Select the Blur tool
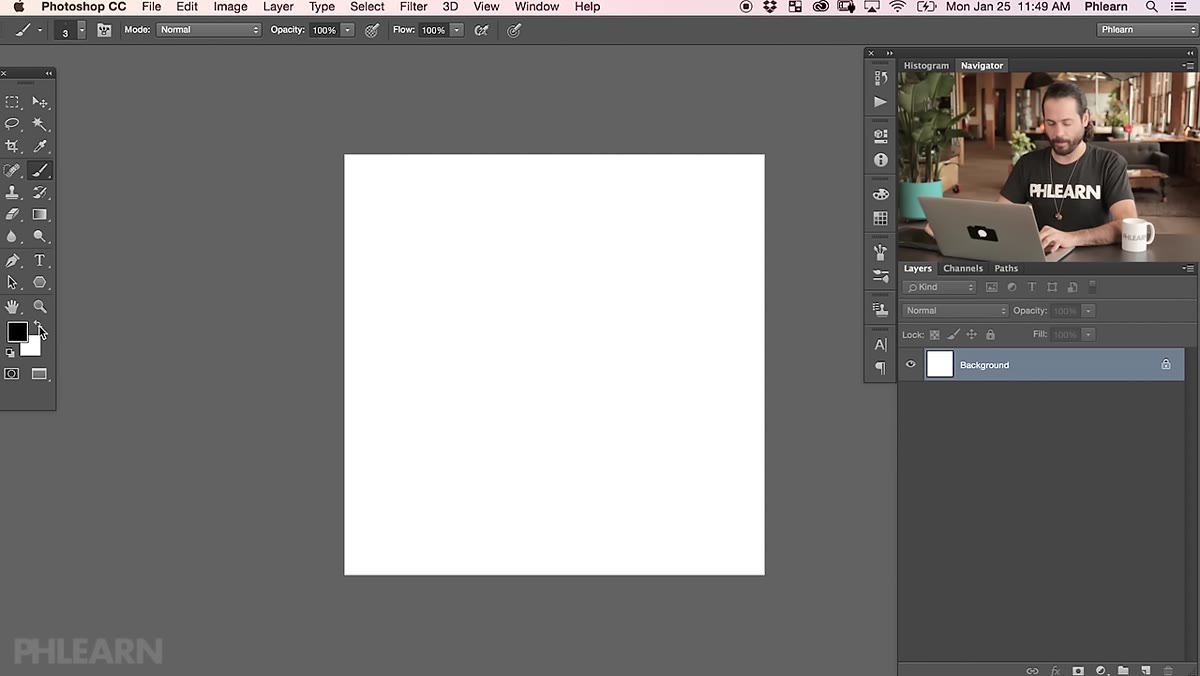This screenshot has height=676, width=1200. click(x=13, y=237)
